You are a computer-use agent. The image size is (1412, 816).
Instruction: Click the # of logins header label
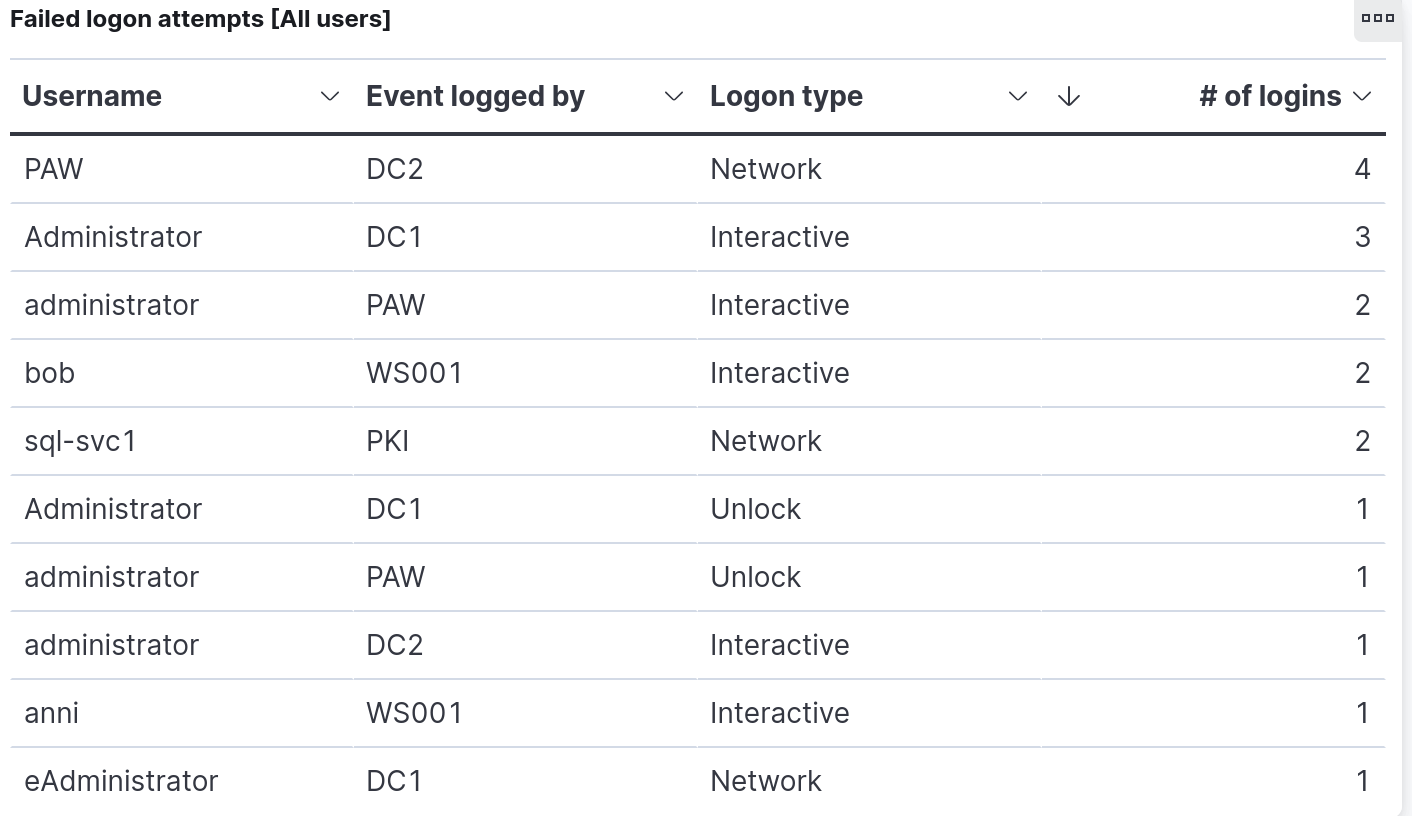tap(1270, 96)
